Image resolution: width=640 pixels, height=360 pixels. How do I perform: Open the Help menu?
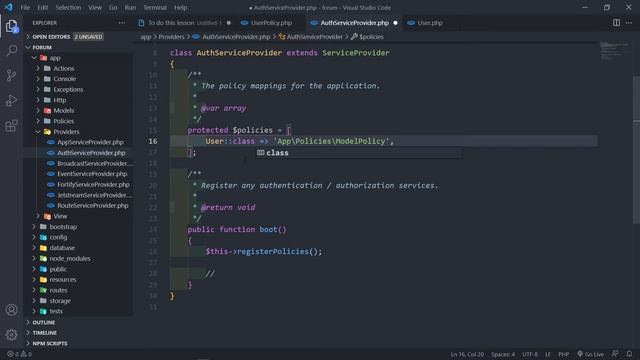tap(180, 7)
